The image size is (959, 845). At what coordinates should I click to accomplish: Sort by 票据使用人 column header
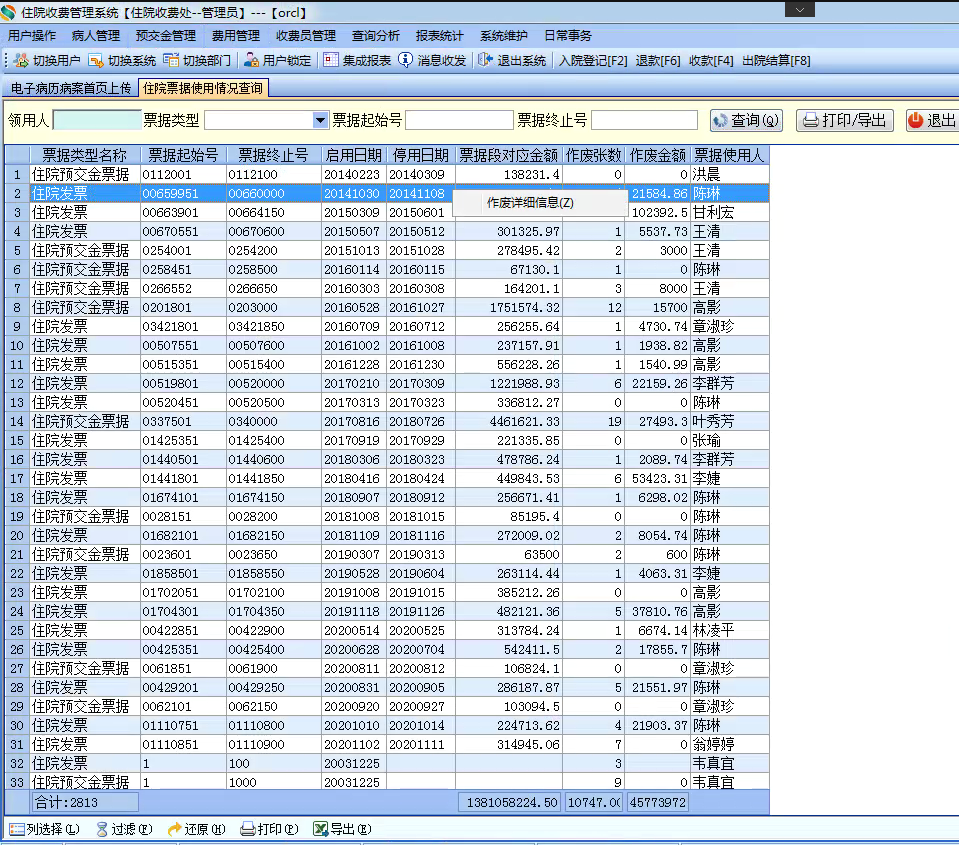point(730,155)
